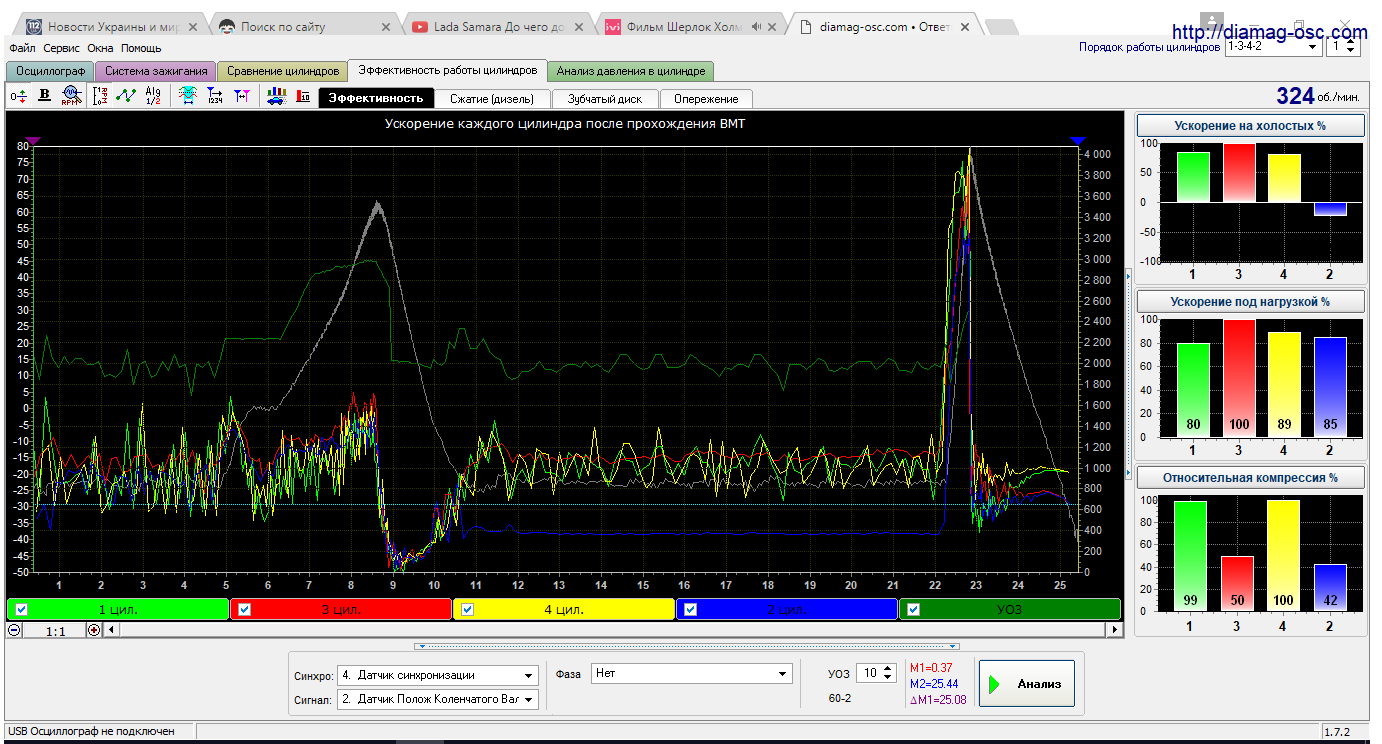Viewport: 1382px width, 744px height.
Task: Click the speaker icon on Шерлок tab
Action: click(757, 27)
